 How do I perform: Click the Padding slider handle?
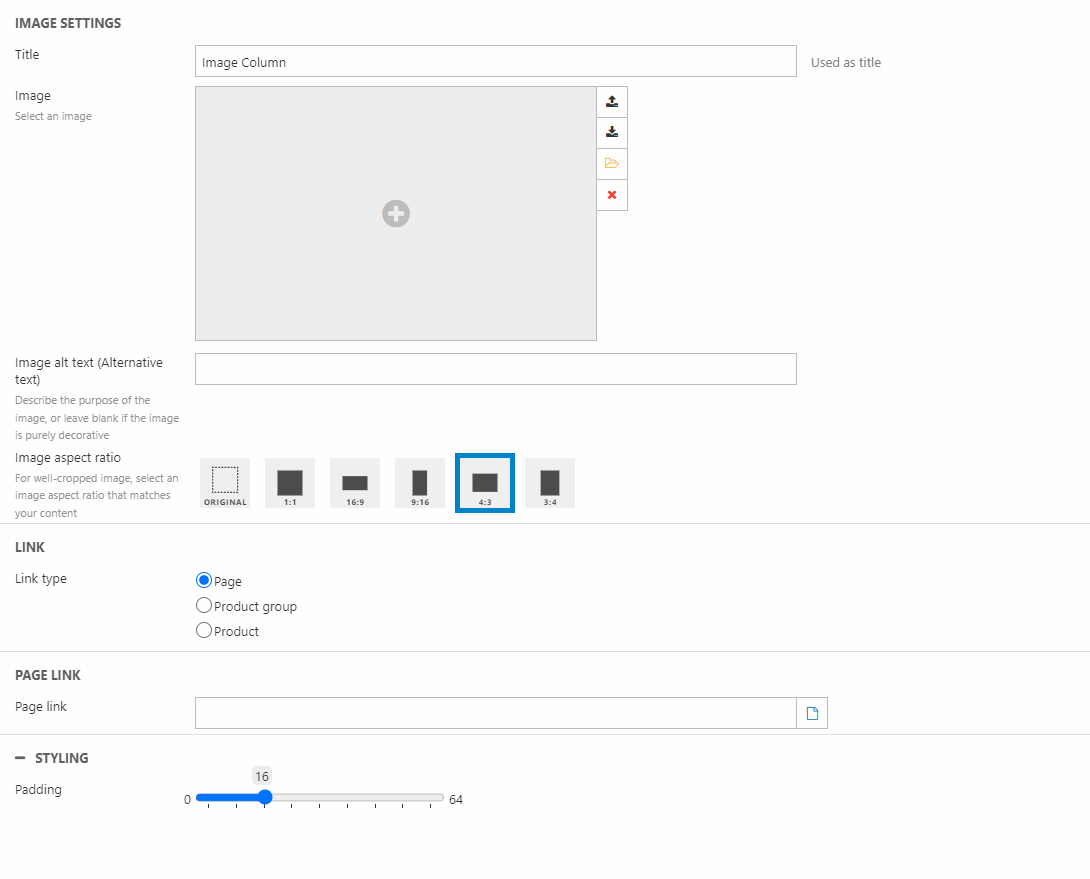pos(265,798)
